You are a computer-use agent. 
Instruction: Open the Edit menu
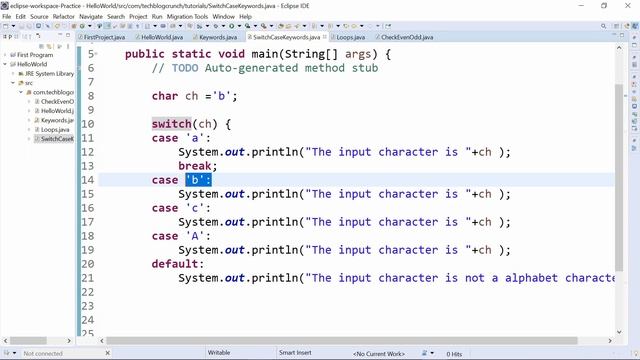[20, 17]
